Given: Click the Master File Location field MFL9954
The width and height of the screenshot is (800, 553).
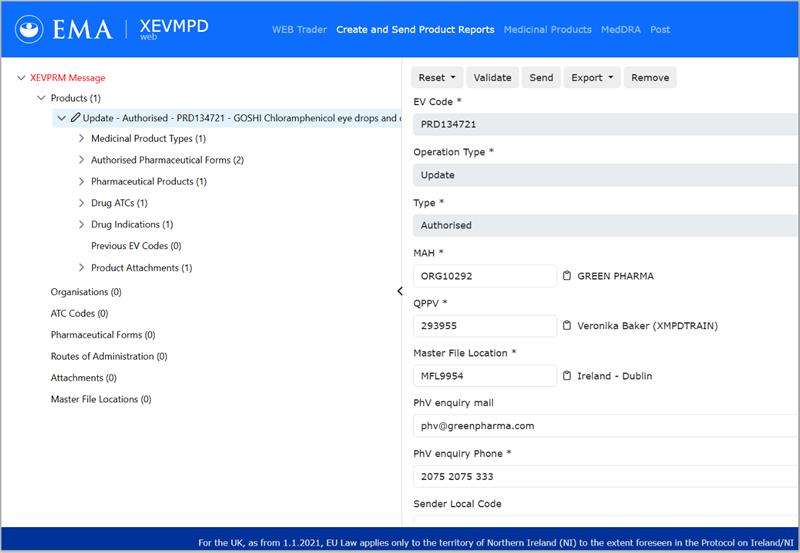Looking at the screenshot, I should [485, 376].
